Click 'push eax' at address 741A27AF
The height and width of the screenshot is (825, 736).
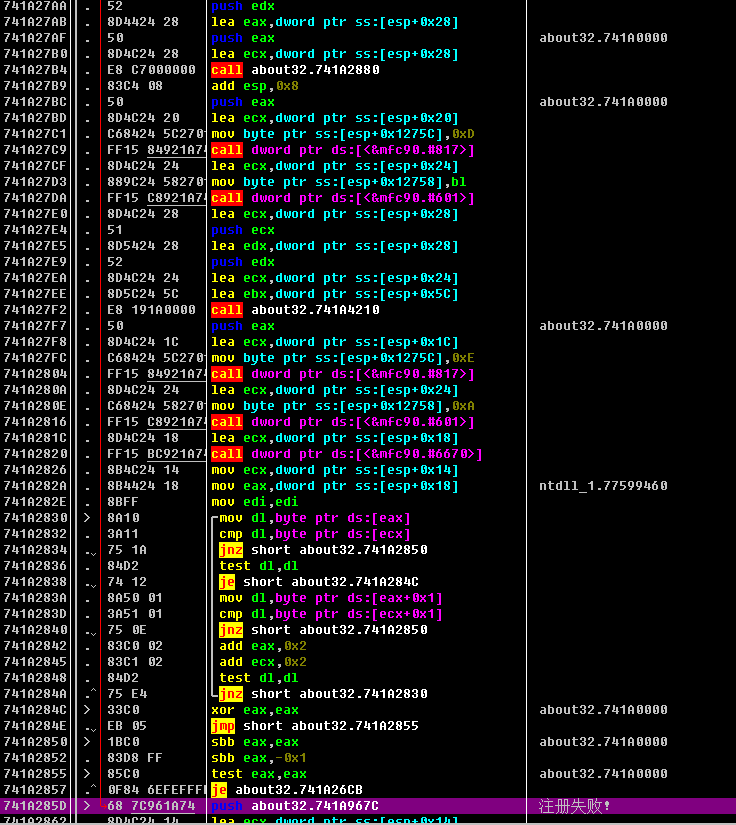point(243,38)
